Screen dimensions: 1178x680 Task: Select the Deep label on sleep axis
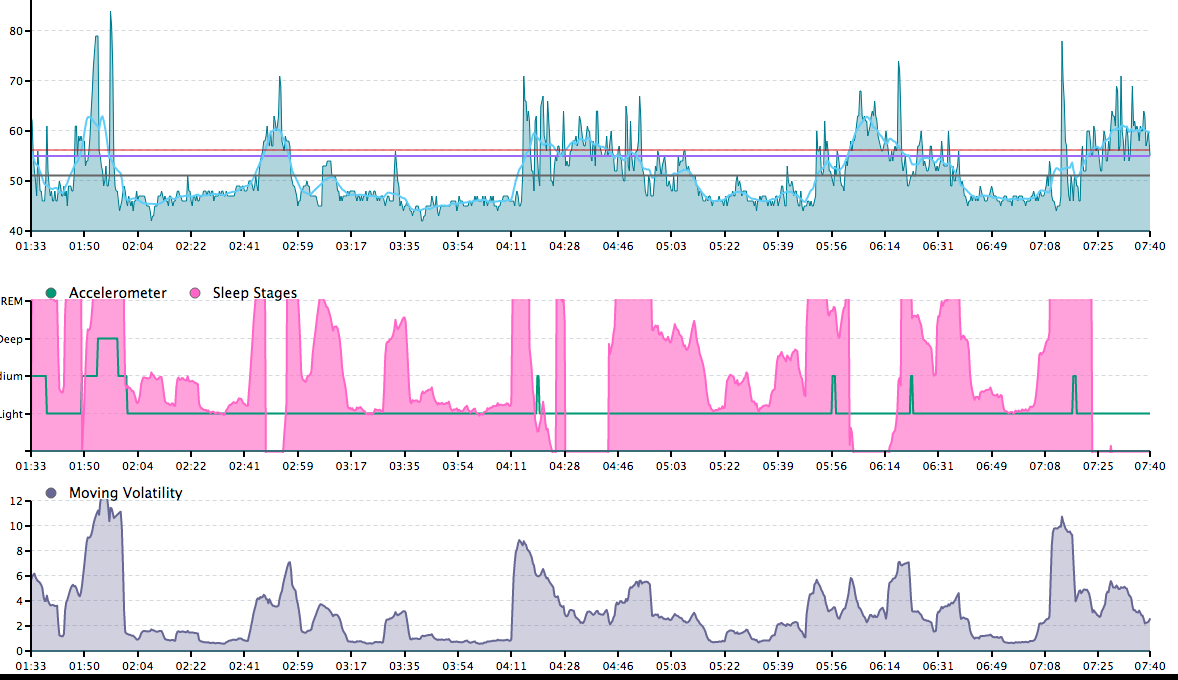point(12,339)
